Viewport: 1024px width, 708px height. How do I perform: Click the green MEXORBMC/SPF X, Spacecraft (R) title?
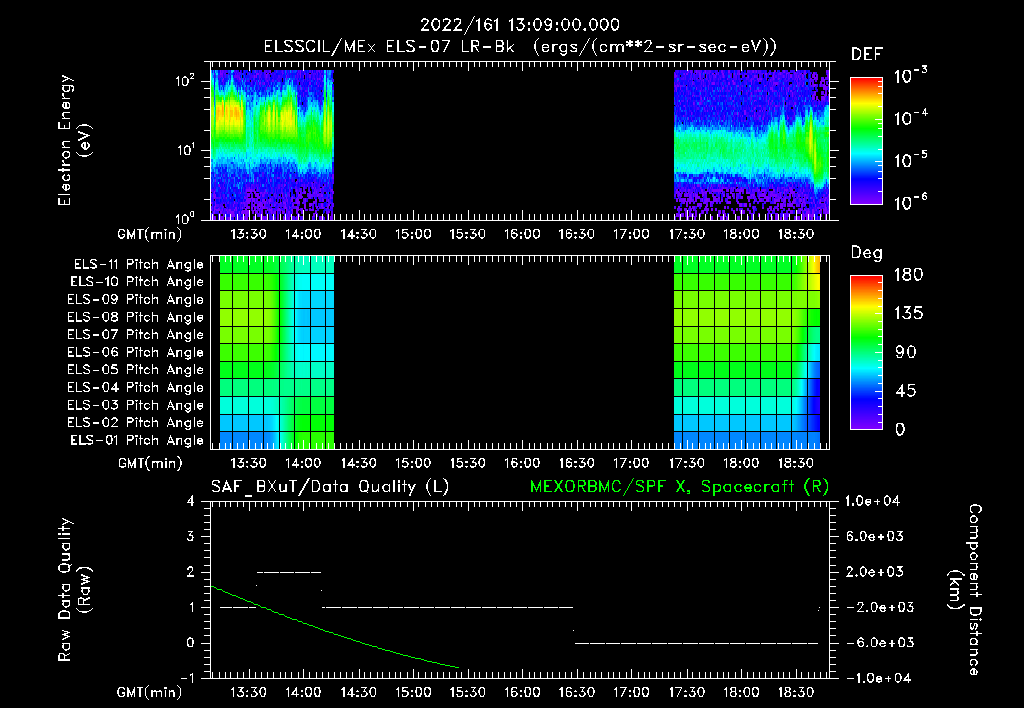click(679, 487)
